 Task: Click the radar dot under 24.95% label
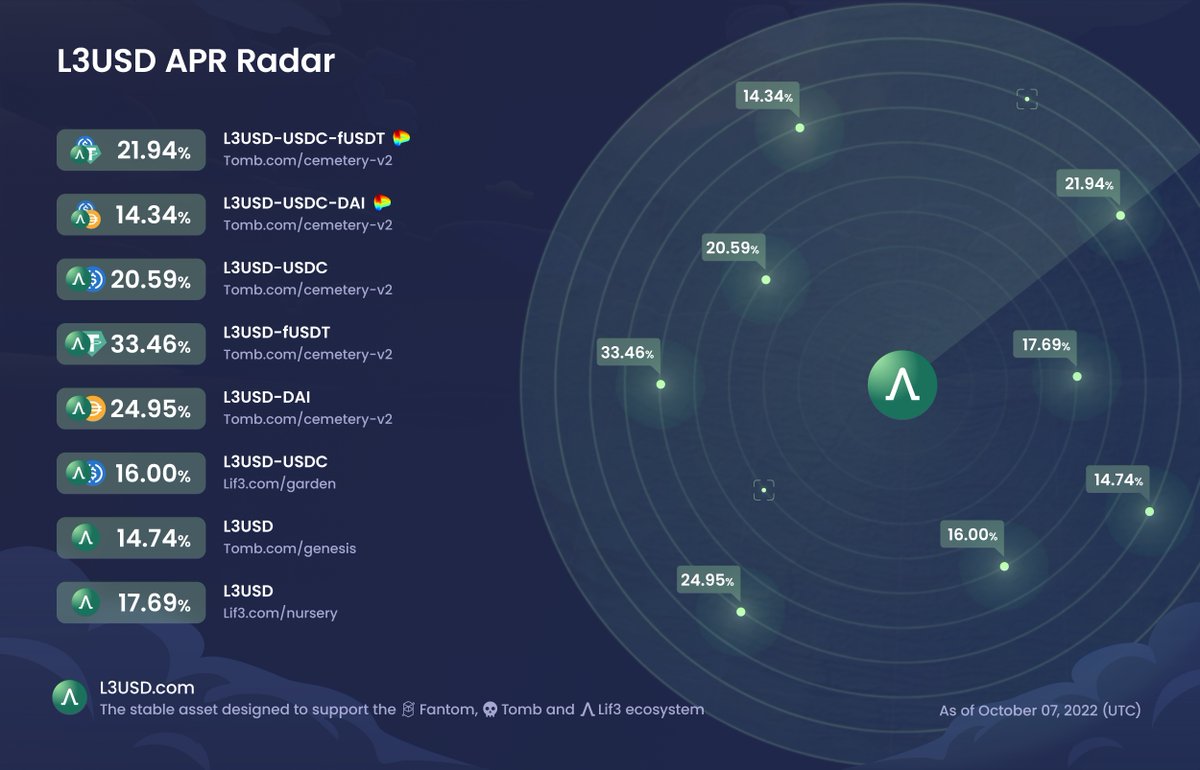(x=740, y=611)
